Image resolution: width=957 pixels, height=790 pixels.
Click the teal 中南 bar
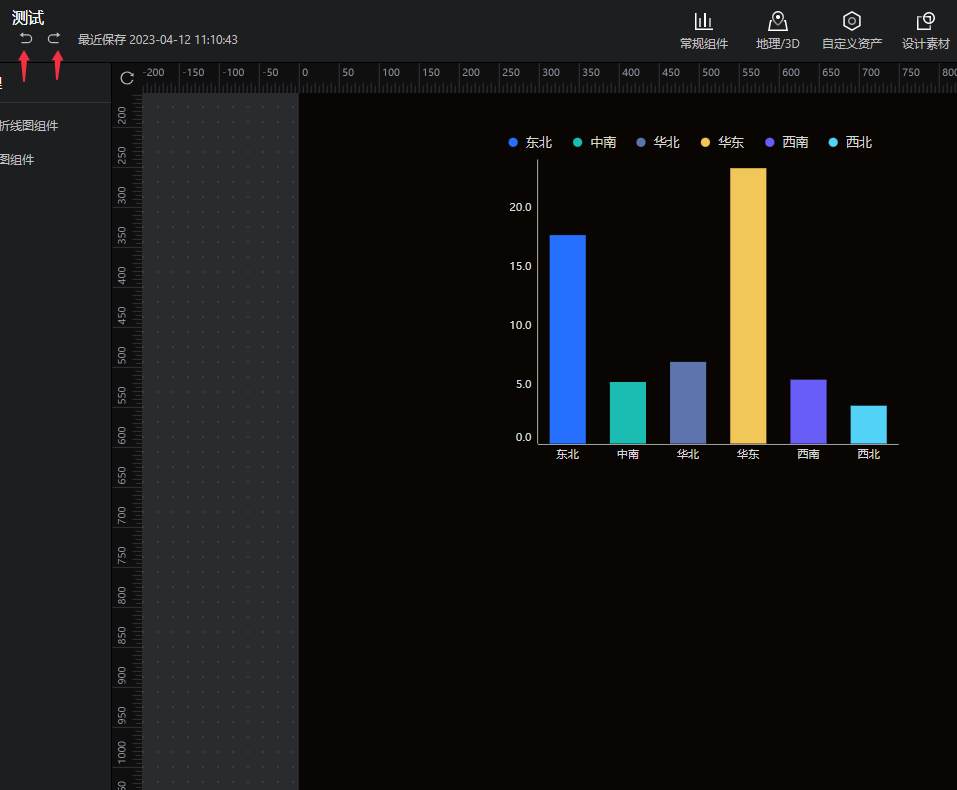coord(627,412)
